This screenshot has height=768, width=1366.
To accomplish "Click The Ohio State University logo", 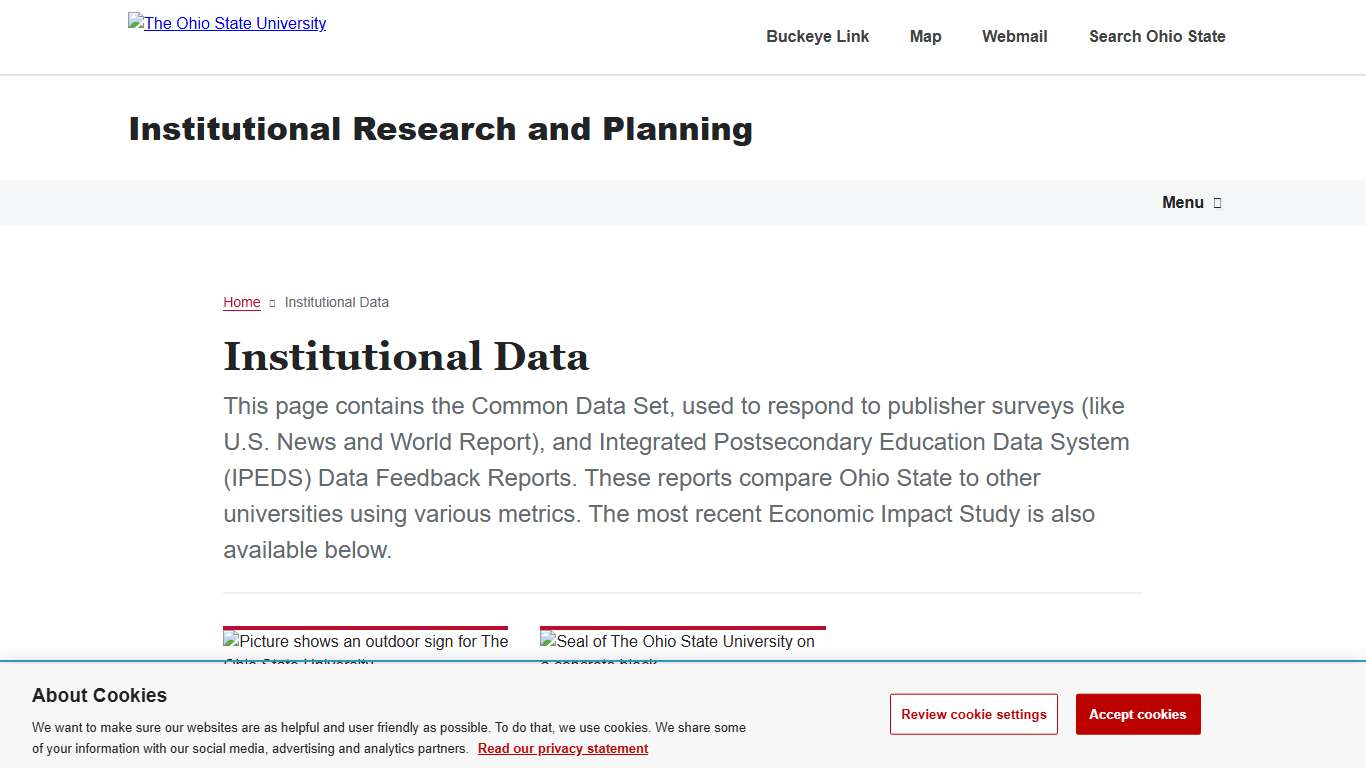I will pyautogui.click(x=226, y=23).
